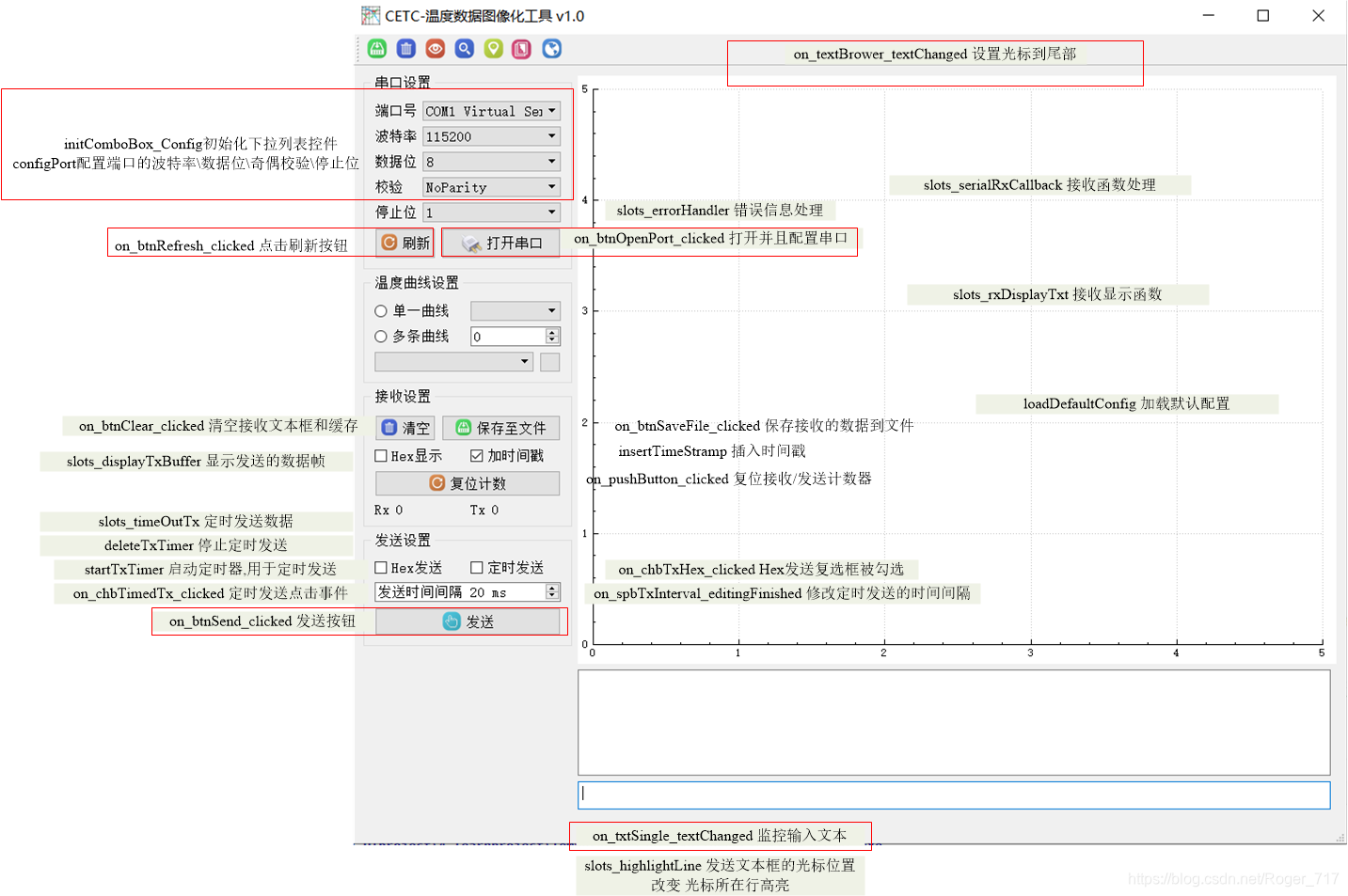
Task: Disable the 加时间戳 timestamp checkbox
Action: [476, 455]
